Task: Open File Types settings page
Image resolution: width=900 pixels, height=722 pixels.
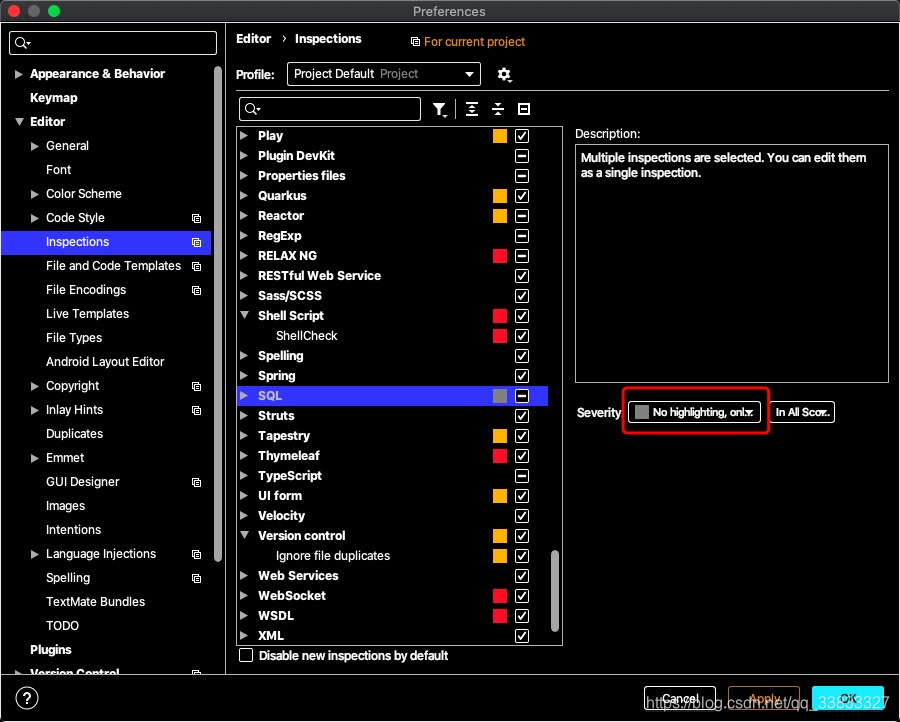Action: (x=74, y=338)
